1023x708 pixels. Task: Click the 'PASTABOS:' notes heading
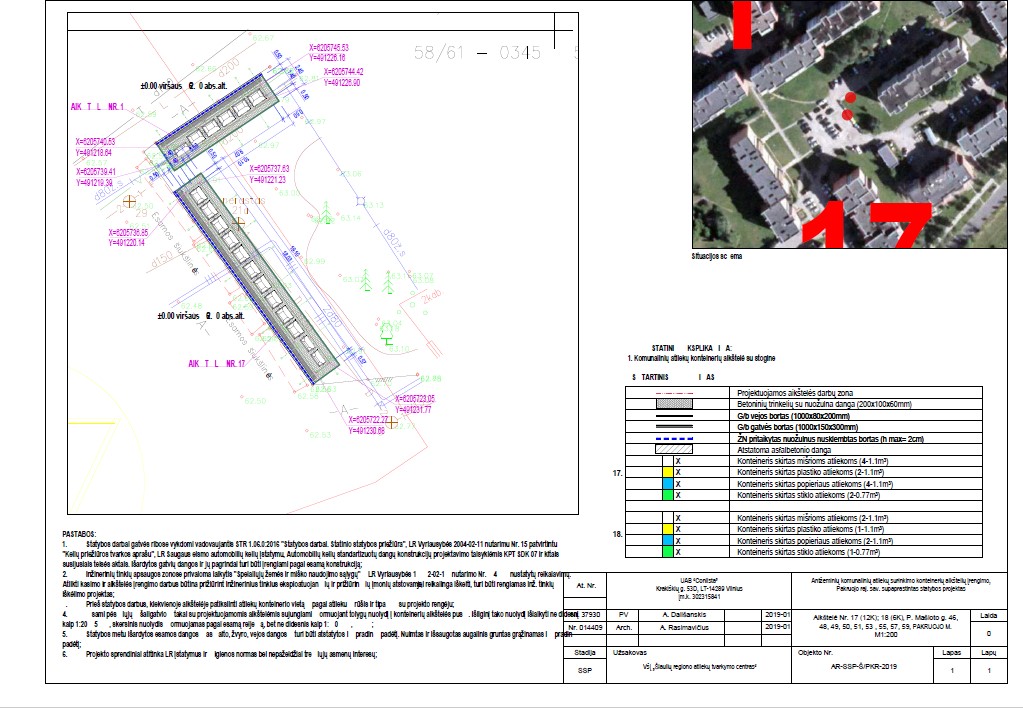point(79,534)
